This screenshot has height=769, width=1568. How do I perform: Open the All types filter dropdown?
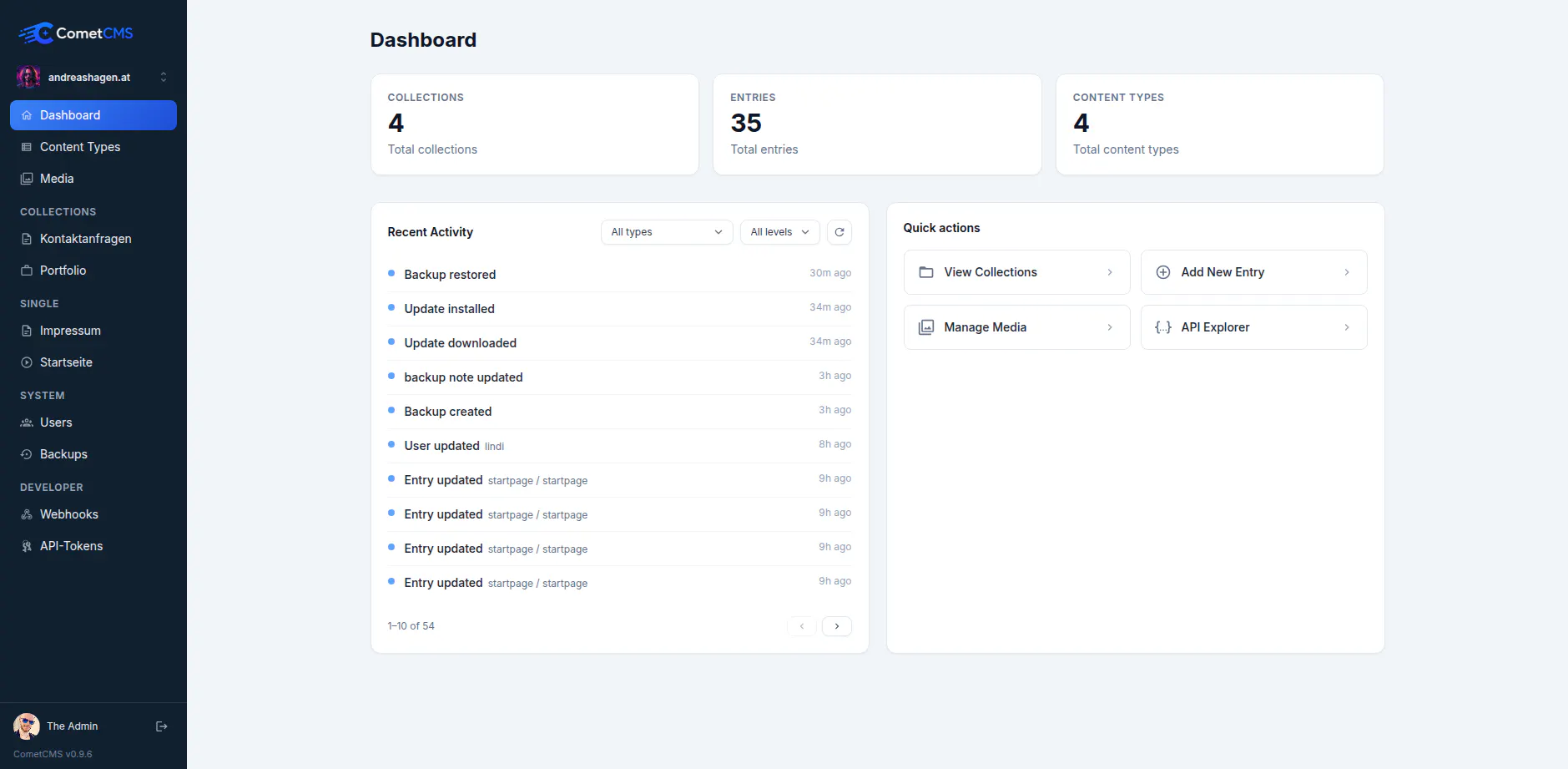pyautogui.click(x=667, y=232)
